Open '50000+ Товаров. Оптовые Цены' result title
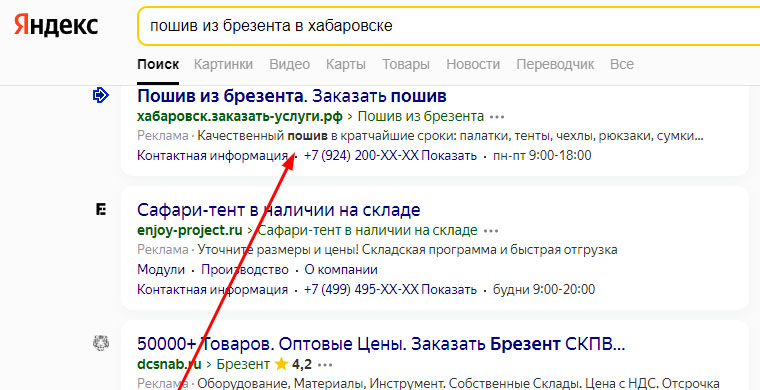Screen dimensions: 760x390 [x=381, y=344]
